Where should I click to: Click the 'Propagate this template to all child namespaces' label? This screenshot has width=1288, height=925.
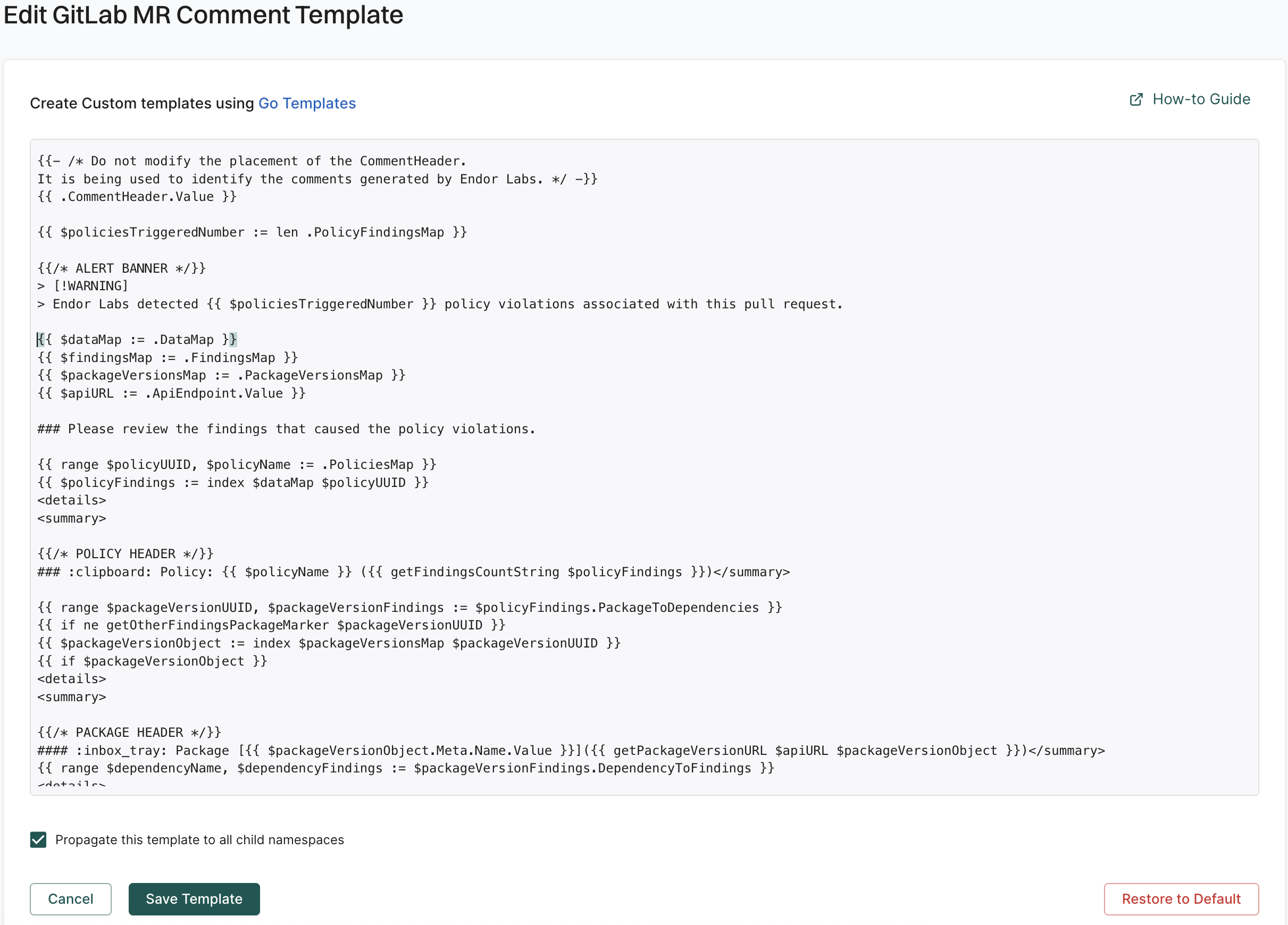(x=199, y=840)
